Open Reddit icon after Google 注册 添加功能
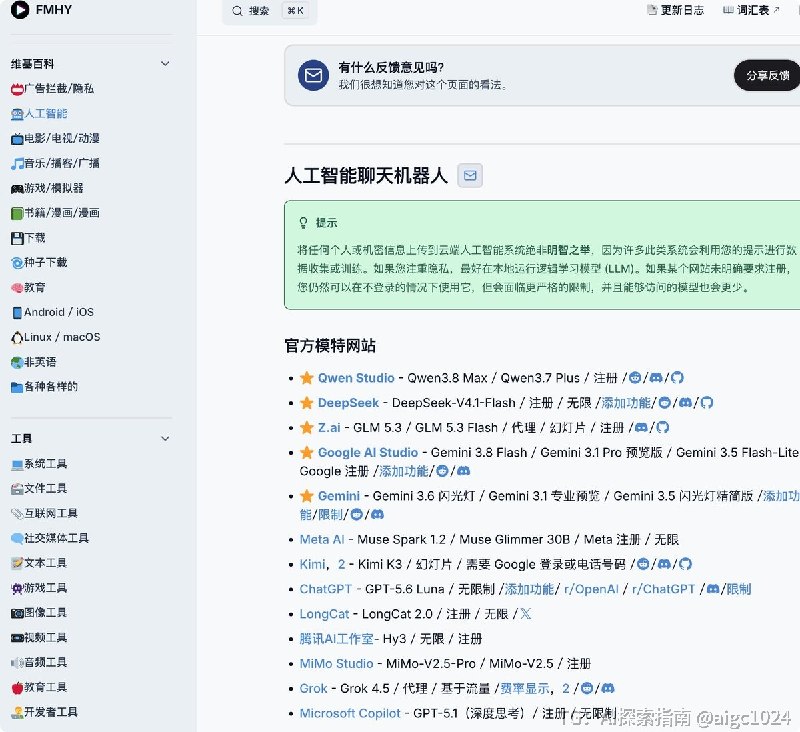The width and height of the screenshot is (800, 732). pyautogui.click(x=442, y=471)
